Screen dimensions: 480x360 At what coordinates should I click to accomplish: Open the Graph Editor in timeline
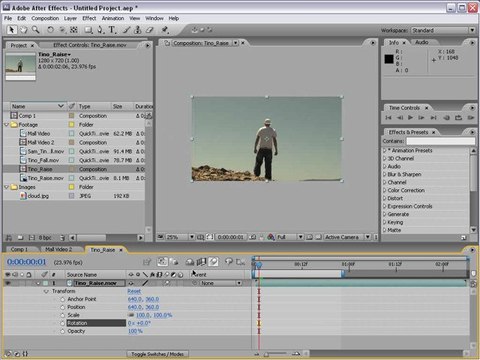pyautogui.click(x=240, y=262)
